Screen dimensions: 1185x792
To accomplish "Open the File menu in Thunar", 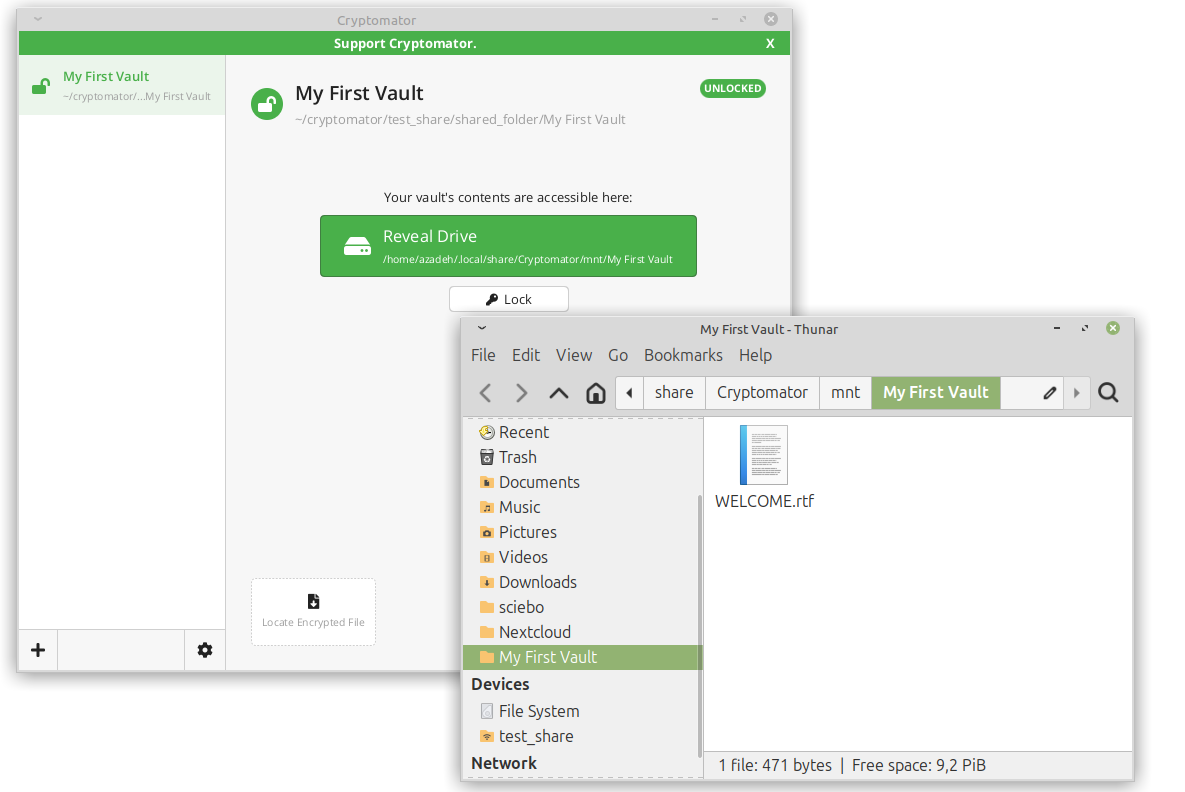I will (x=483, y=355).
